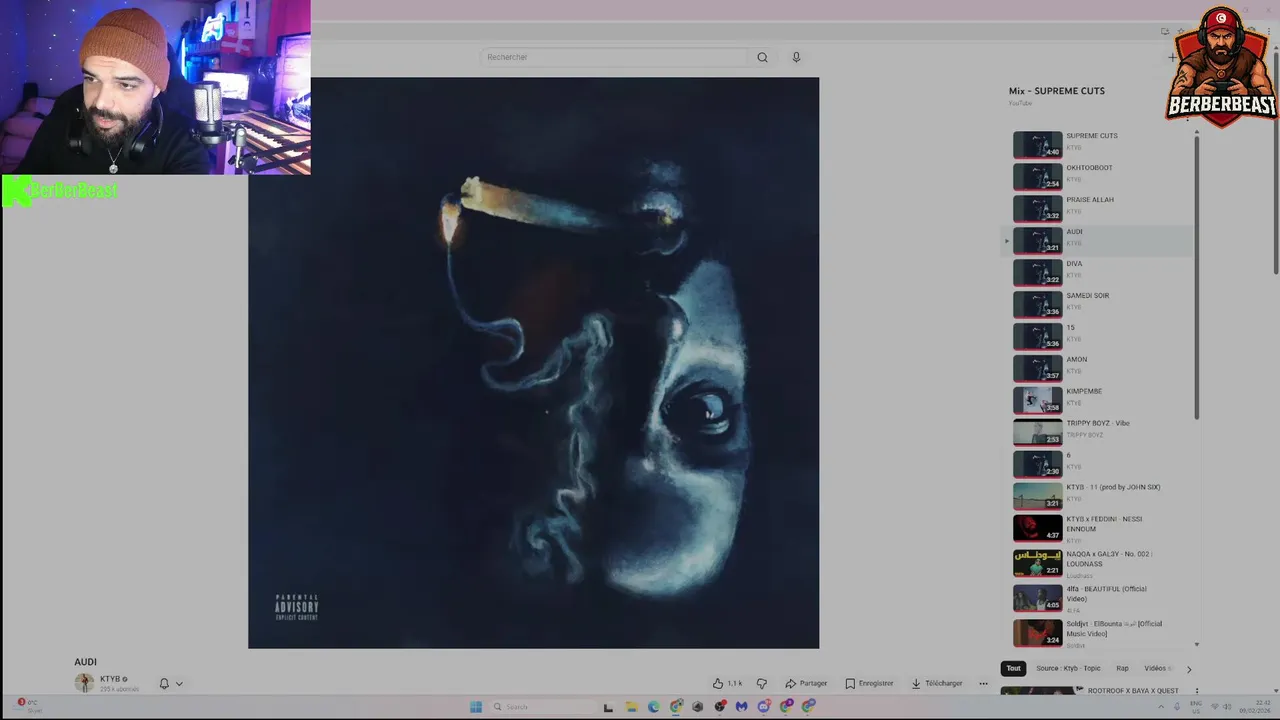
Task: Select the Vidéos filter chip
Action: click(1157, 668)
